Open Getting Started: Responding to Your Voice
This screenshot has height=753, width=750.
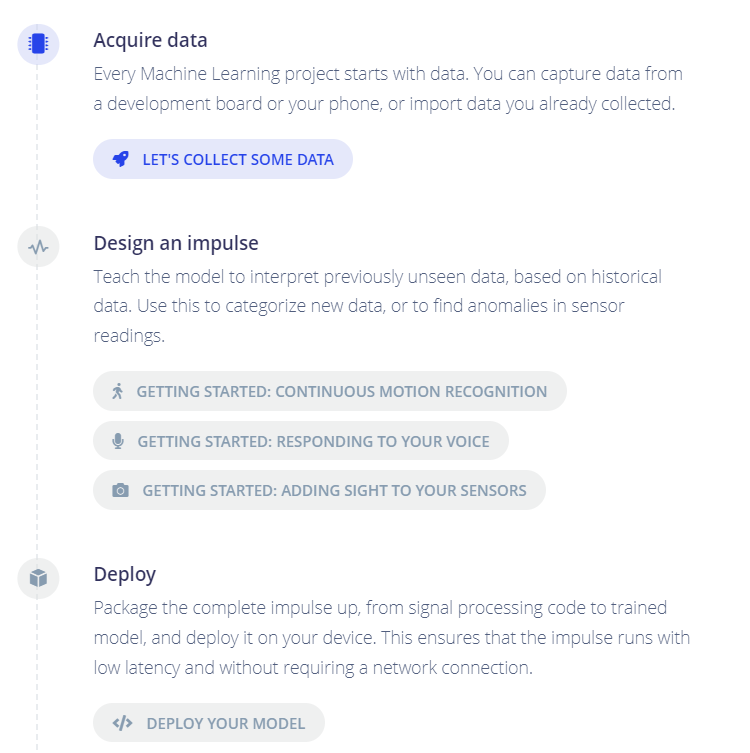coord(301,441)
